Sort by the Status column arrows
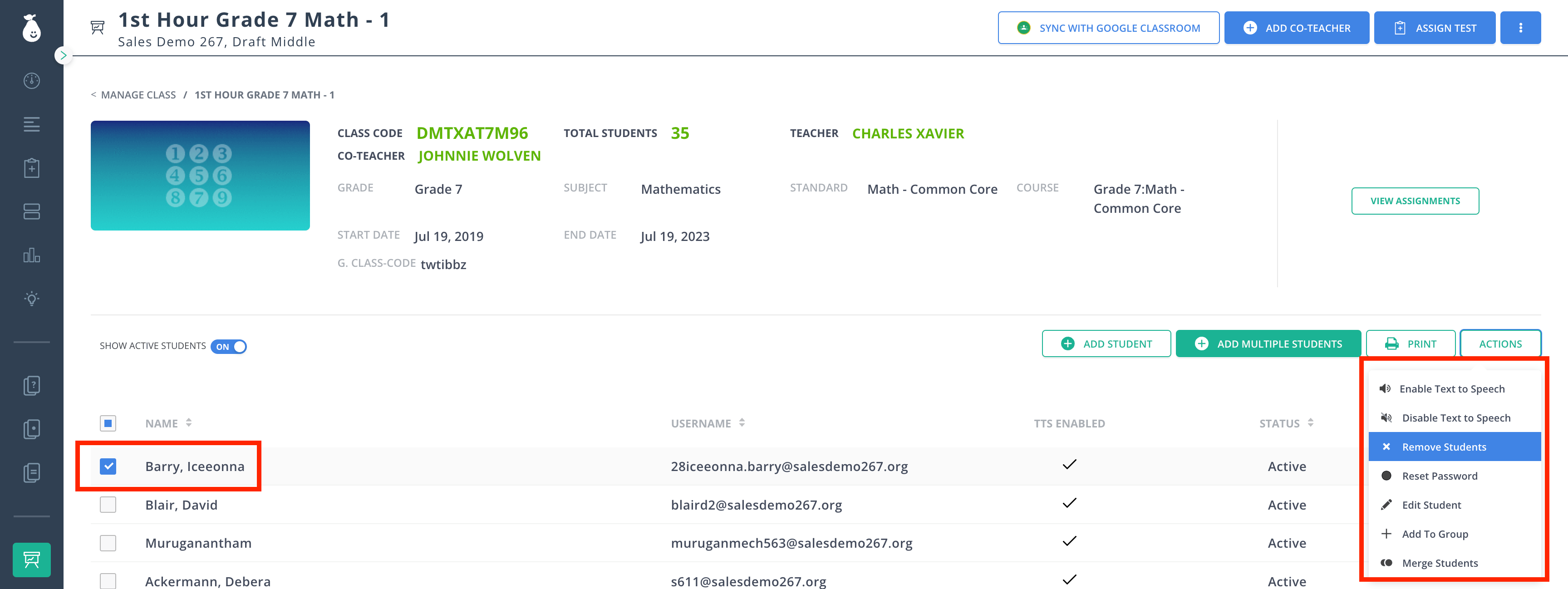The height and width of the screenshot is (589, 1568). click(1311, 423)
